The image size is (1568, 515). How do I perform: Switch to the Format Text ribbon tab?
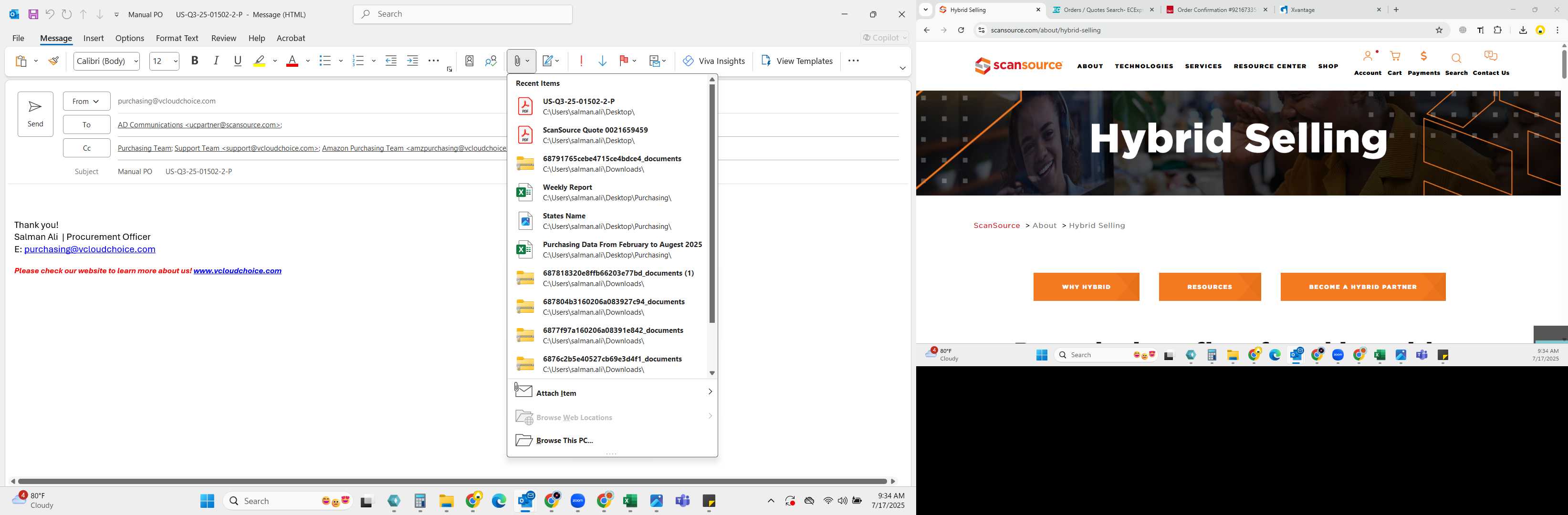tap(177, 38)
